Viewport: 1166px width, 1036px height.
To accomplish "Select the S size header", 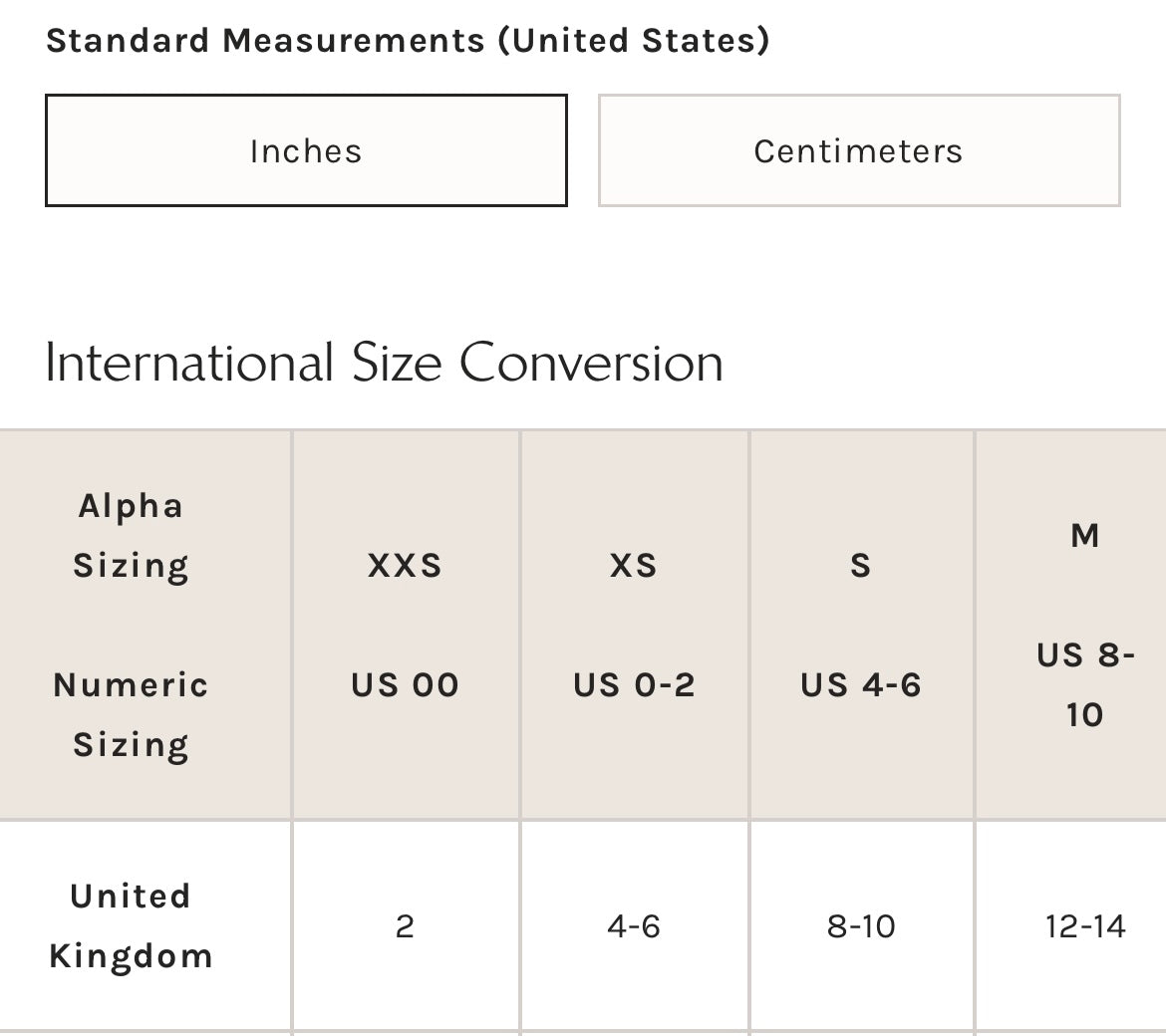I will 861,565.
